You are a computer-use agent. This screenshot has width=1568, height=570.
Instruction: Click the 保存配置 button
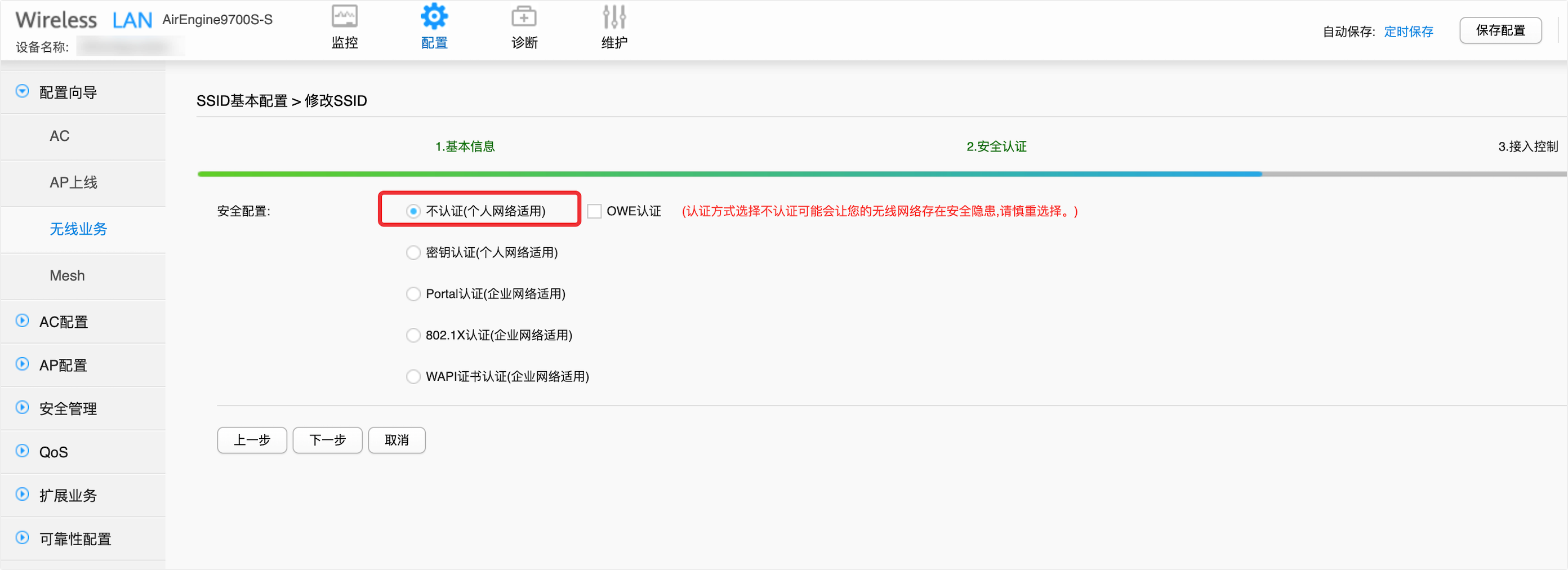[x=1500, y=30]
